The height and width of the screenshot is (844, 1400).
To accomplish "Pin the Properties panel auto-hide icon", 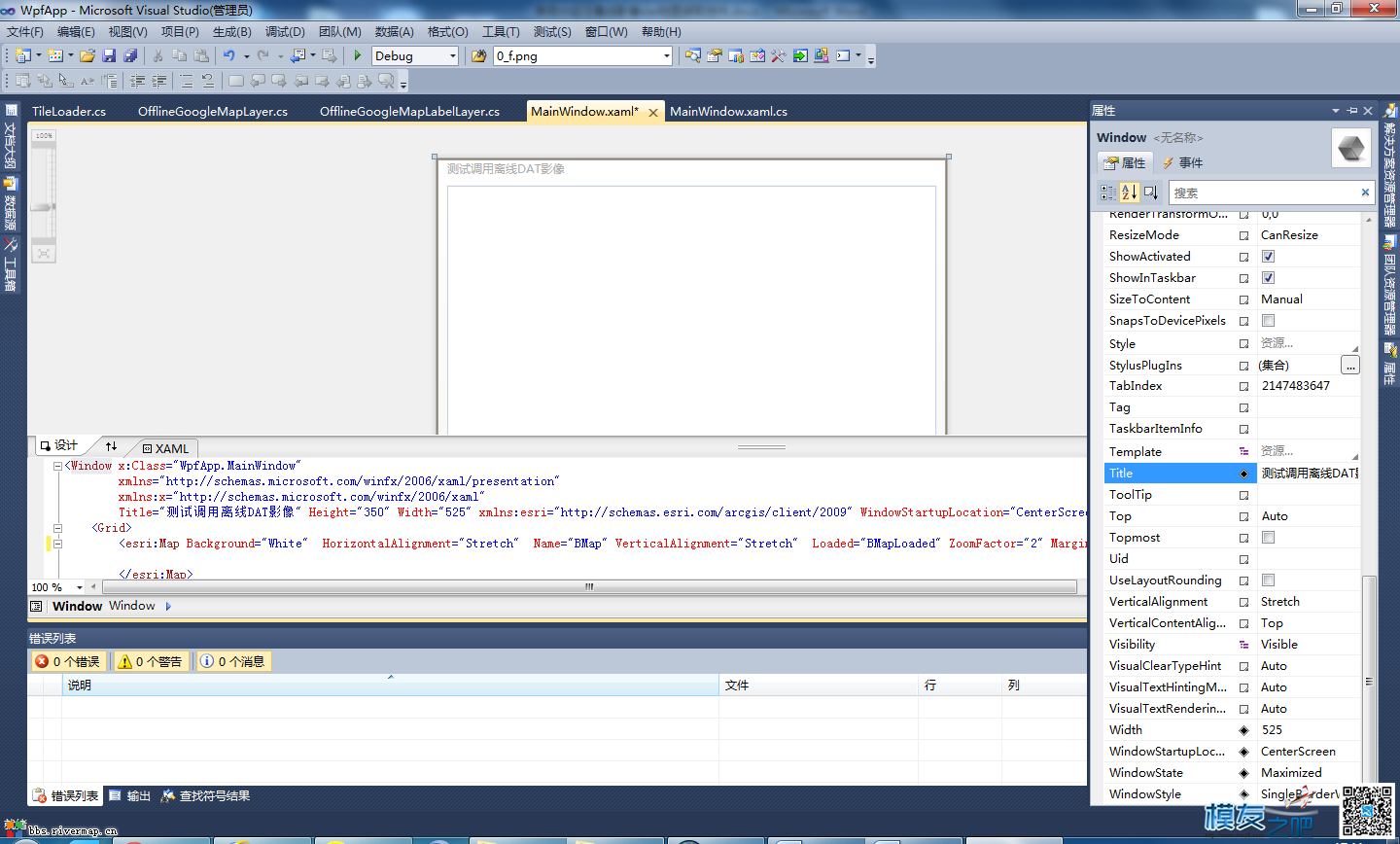I will [x=1351, y=111].
